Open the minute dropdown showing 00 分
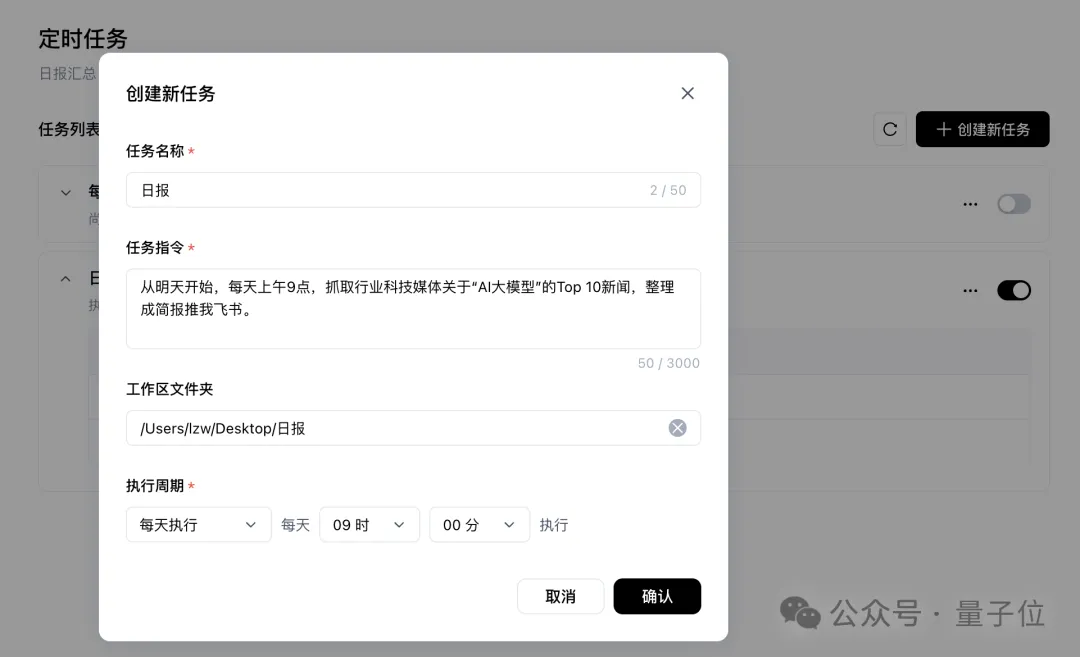 point(479,524)
